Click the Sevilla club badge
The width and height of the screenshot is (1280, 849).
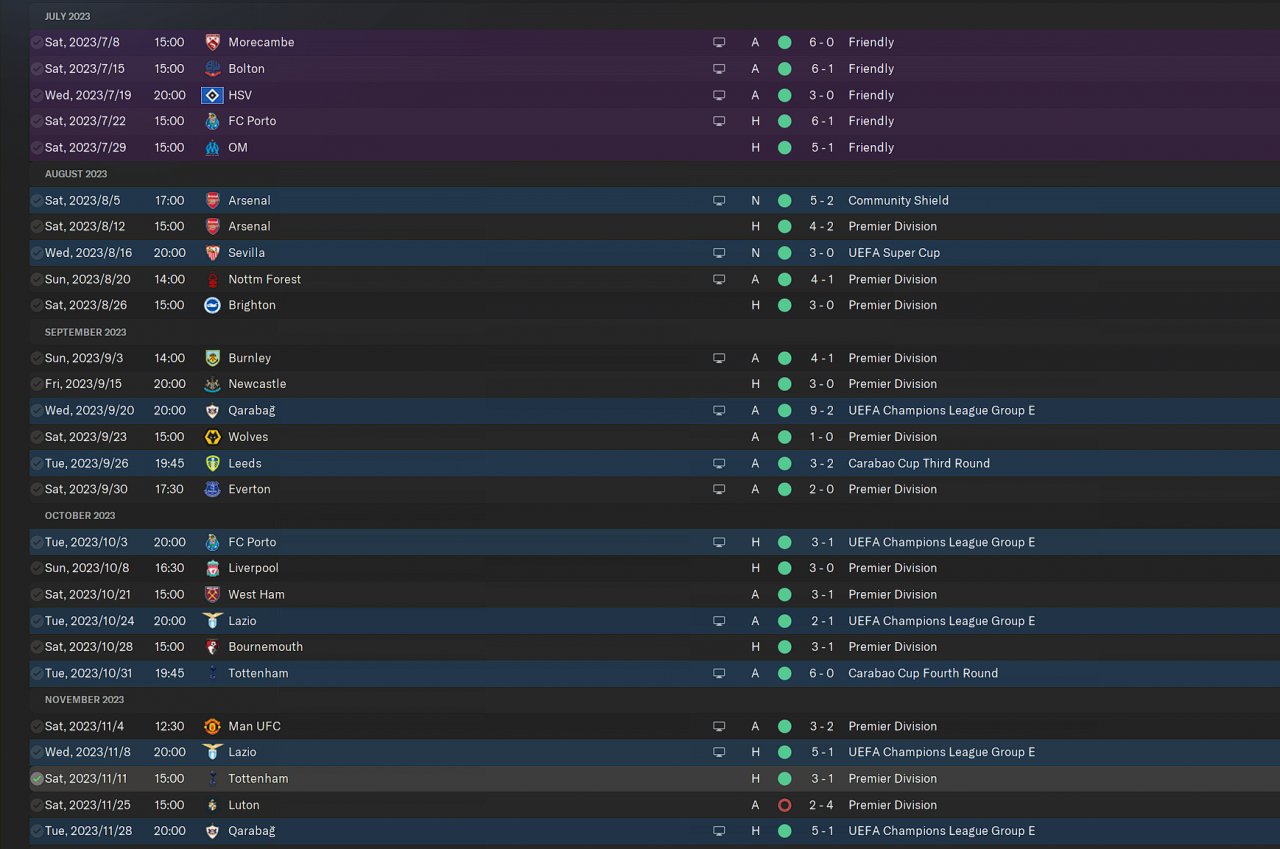[212, 253]
